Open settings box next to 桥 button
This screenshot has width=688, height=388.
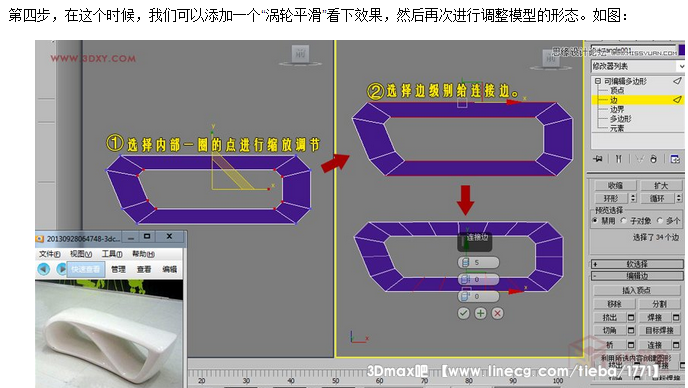pyautogui.click(x=631, y=345)
